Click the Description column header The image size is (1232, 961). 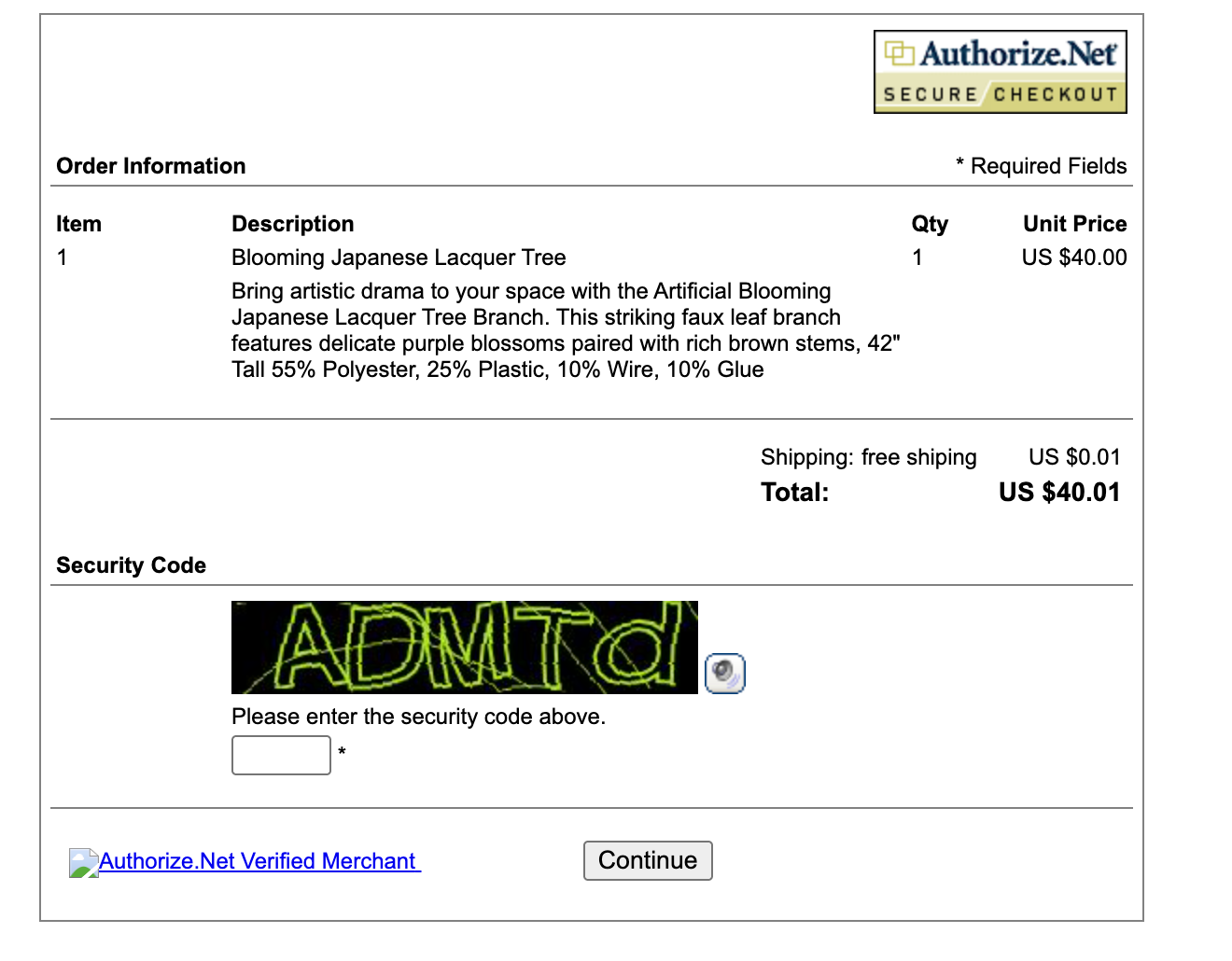(x=293, y=224)
